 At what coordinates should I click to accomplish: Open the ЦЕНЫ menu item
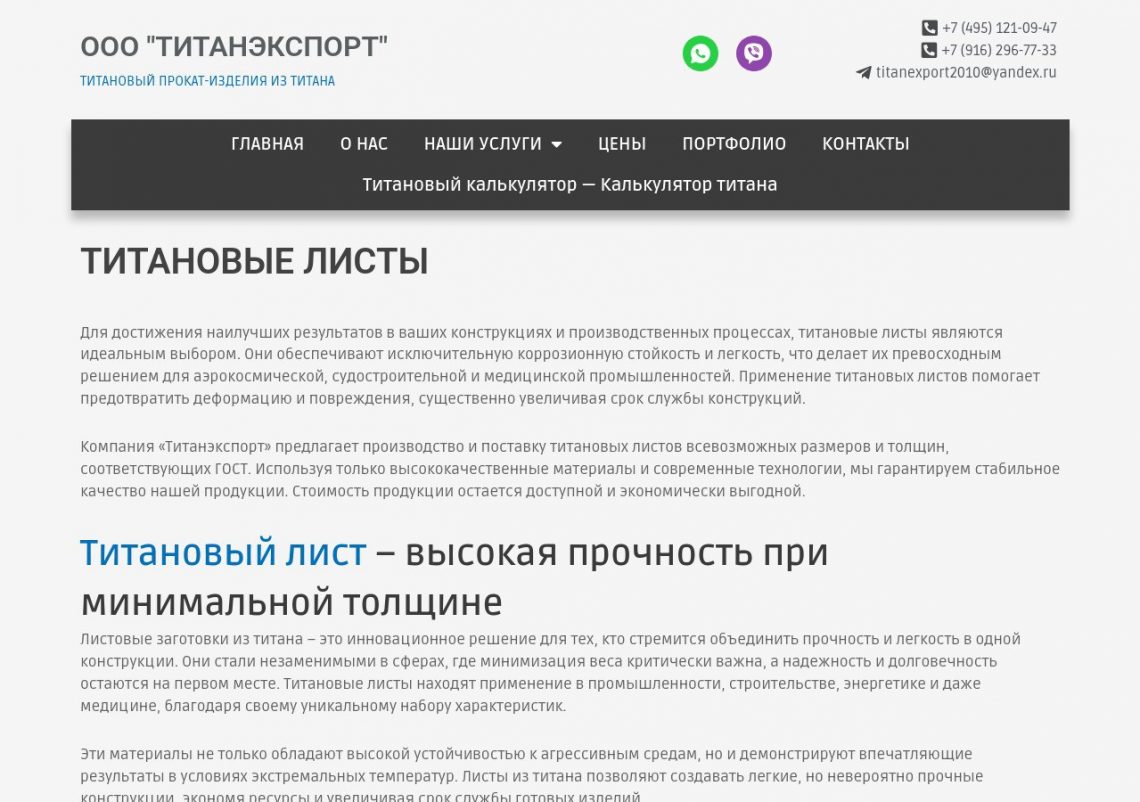pyautogui.click(x=622, y=144)
